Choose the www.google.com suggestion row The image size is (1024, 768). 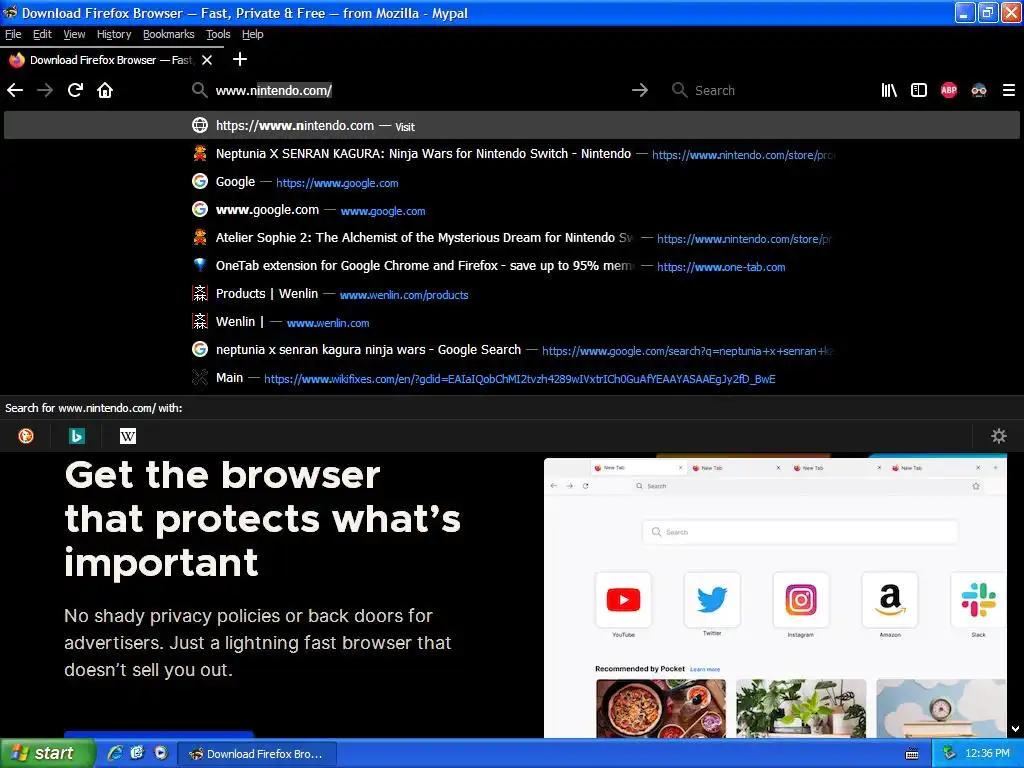click(x=511, y=210)
